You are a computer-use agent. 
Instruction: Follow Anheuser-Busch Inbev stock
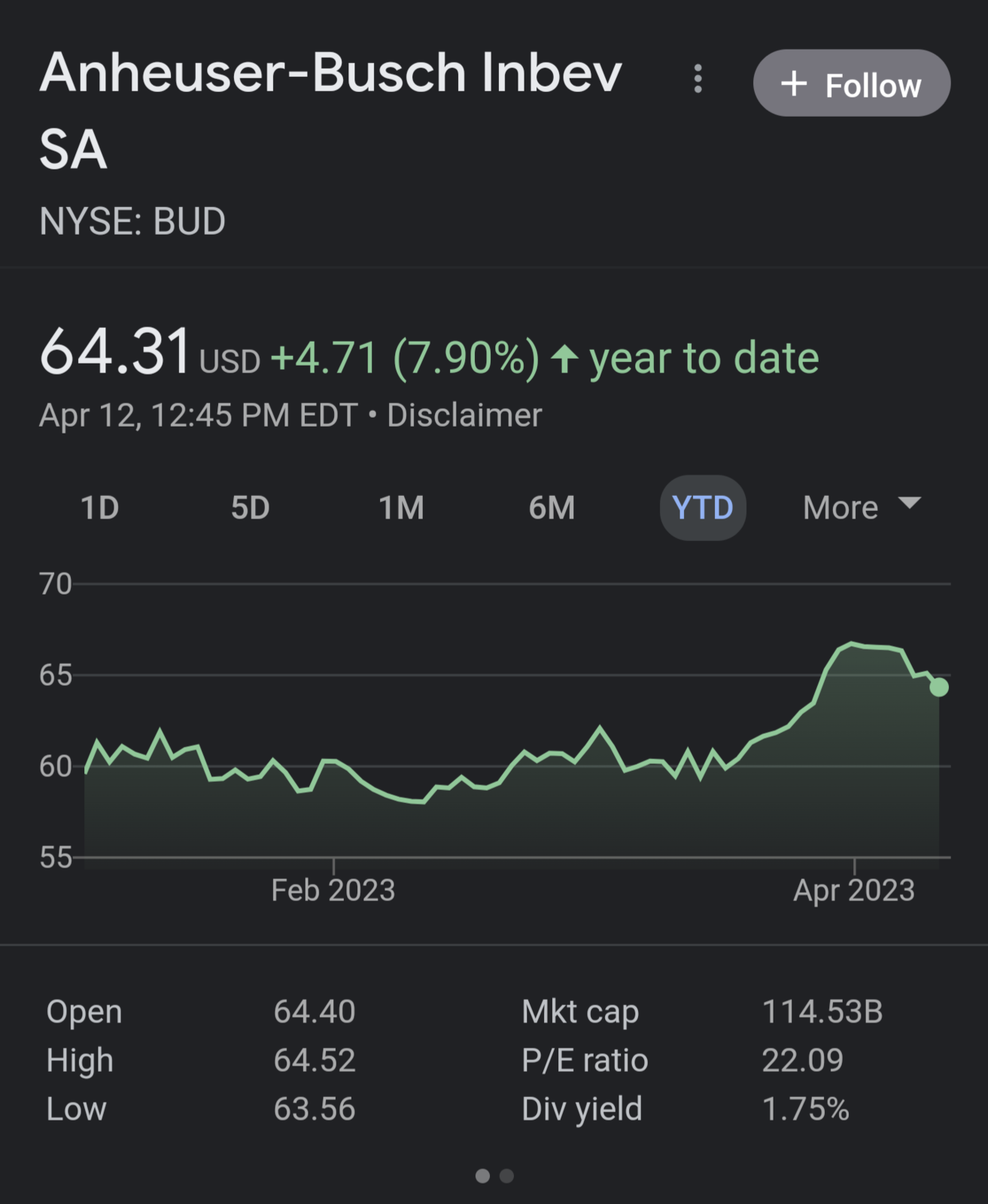(851, 83)
